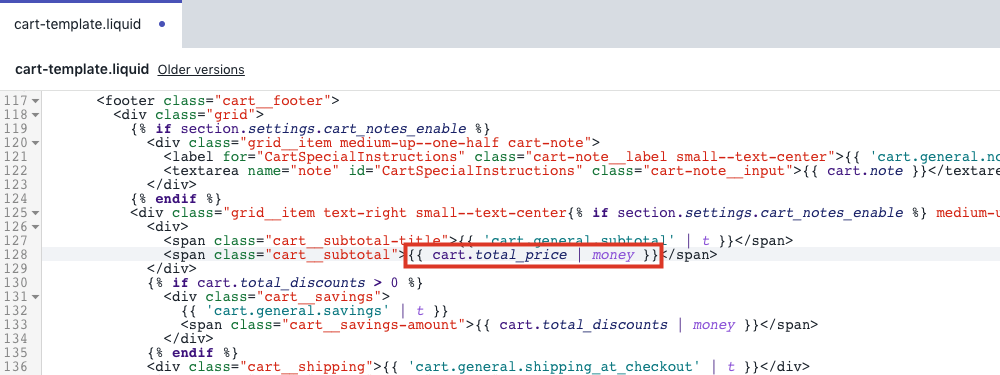The image size is (1000, 375).
Task: Click the 'cart.general.savings' translation key
Action: [x=297, y=311]
